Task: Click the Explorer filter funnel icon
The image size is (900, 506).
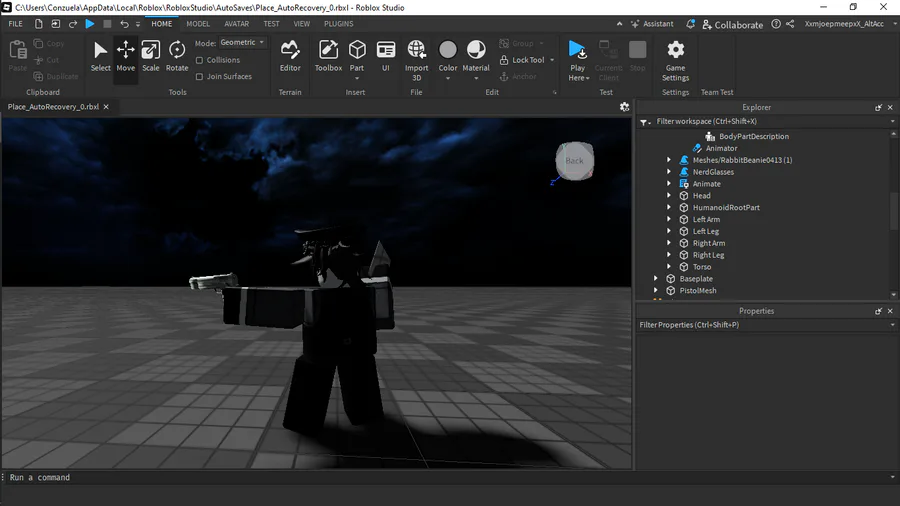Action: click(645, 122)
